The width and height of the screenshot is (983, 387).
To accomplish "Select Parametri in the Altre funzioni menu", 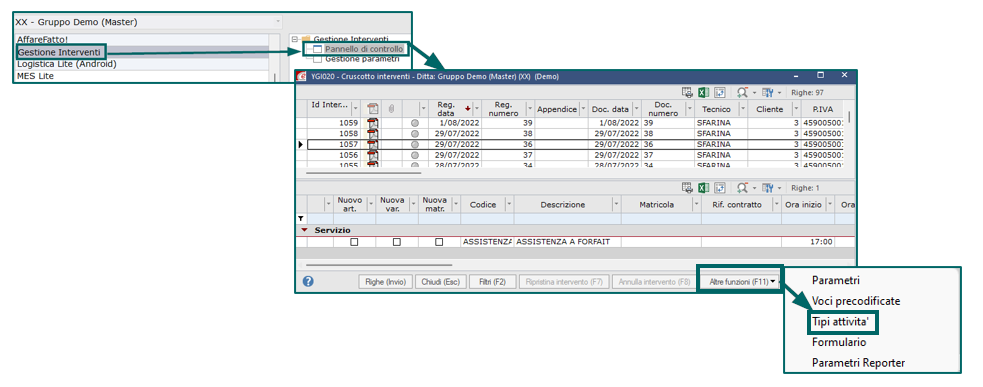I will pyautogui.click(x=835, y=280).
